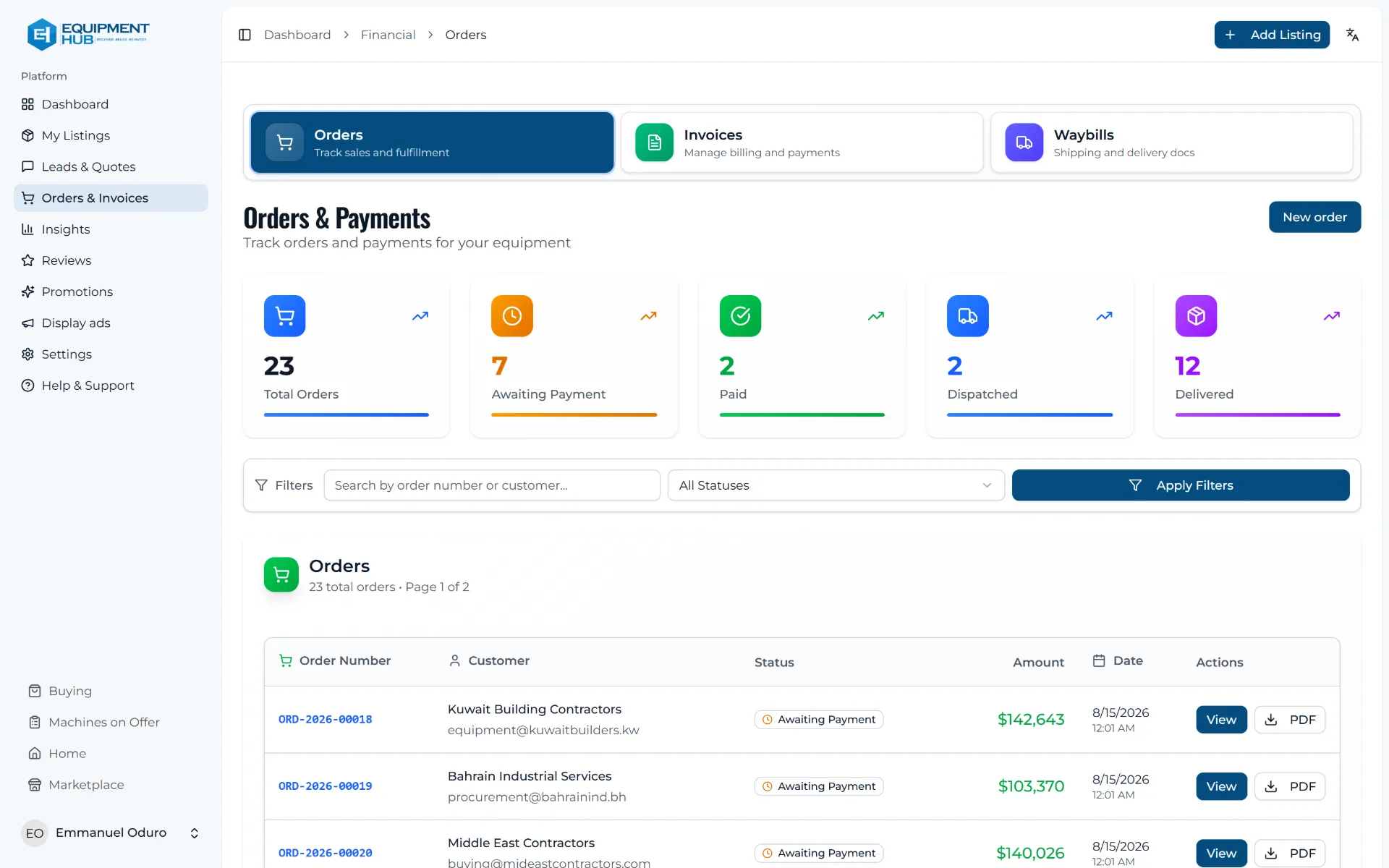This screenshot has height=868, width=1389.
Task: Download PDF for order ORD-2026-00019
Action: click(x=1290, y=786)
